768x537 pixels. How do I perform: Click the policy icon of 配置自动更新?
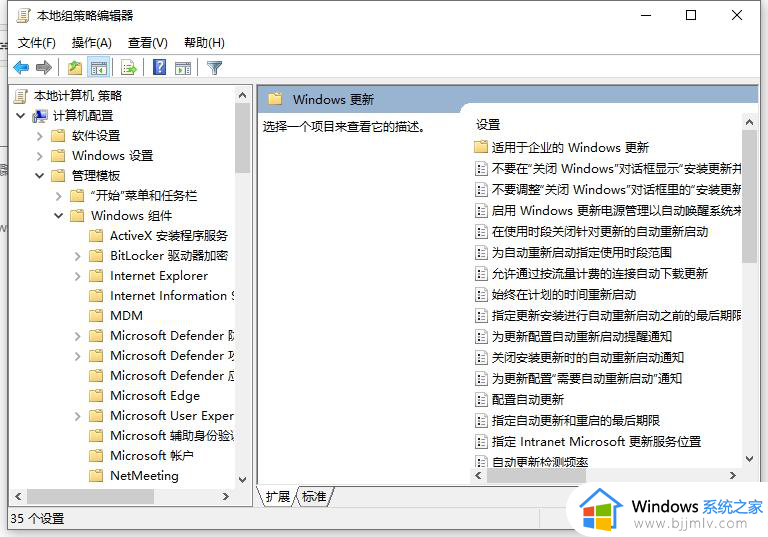click(481, 400)
